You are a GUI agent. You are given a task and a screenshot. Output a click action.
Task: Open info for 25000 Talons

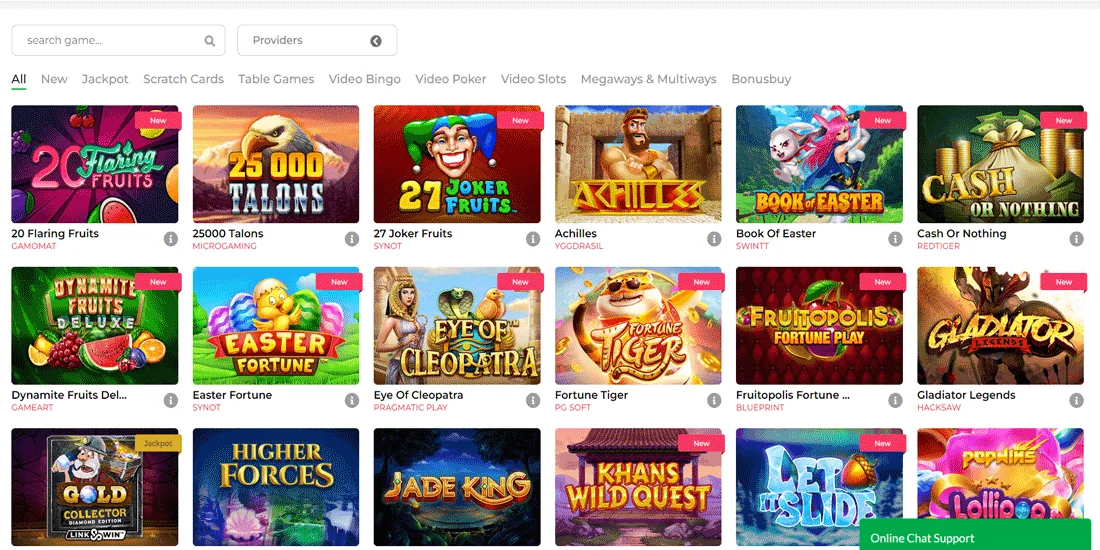point(352,239)
